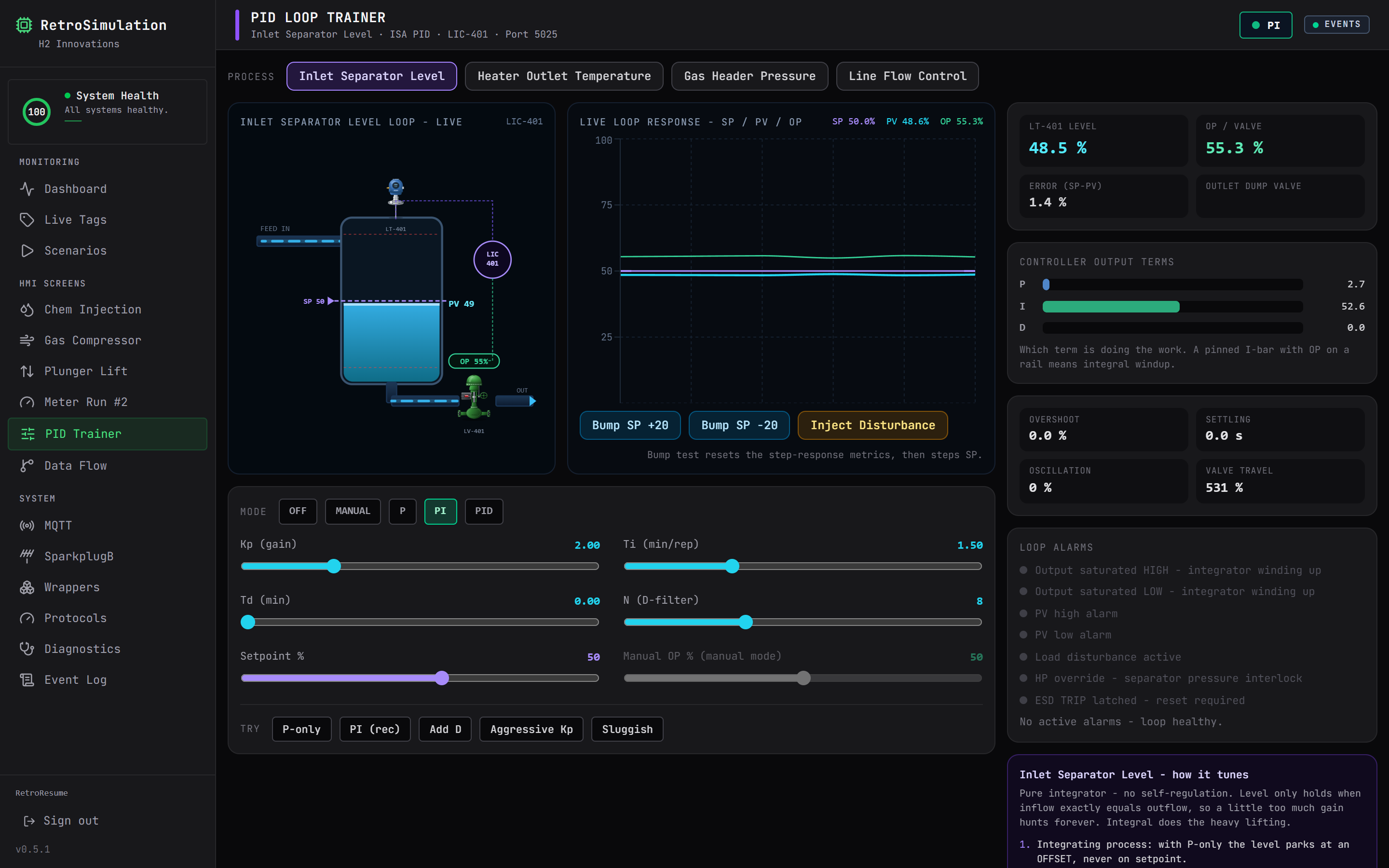
Task: Toggle the EVENTS indicator button
Action: click(x=1336, y=24)
